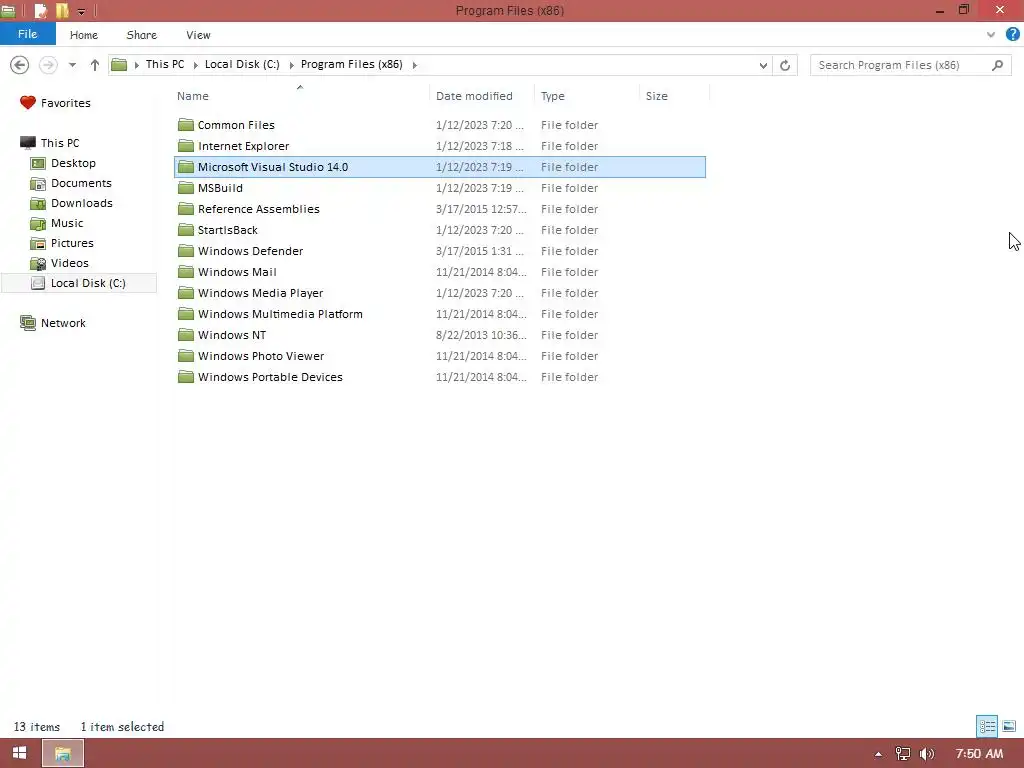Open the Share ribbon tab
1024x768 pixels.
pos(142,35)
